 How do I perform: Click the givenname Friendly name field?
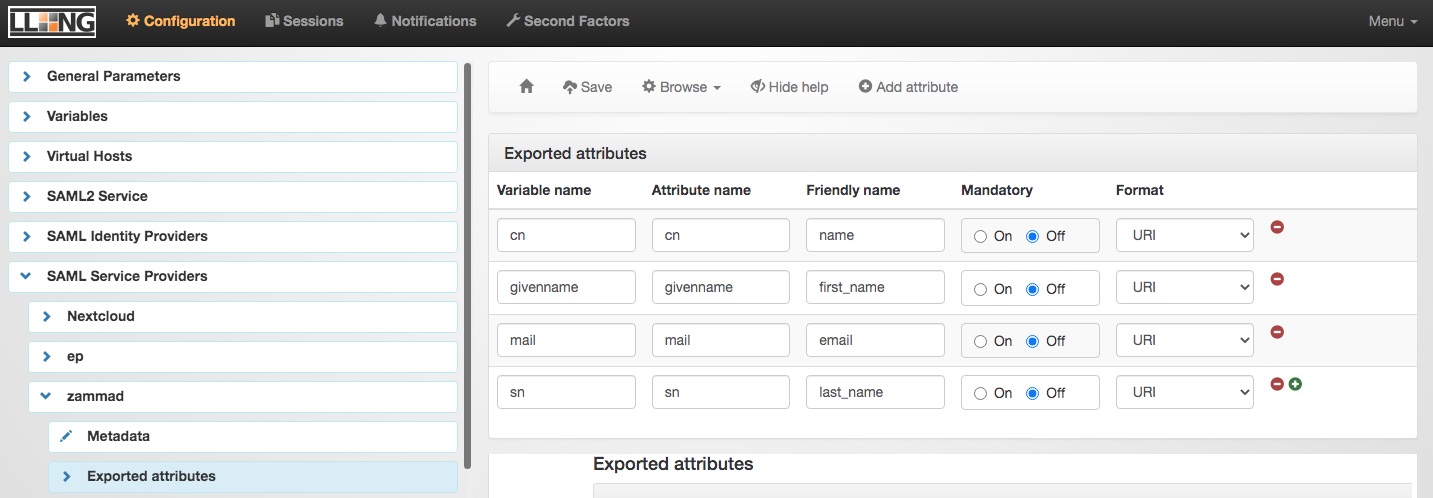pyautogui.click(x=875, y=287)
